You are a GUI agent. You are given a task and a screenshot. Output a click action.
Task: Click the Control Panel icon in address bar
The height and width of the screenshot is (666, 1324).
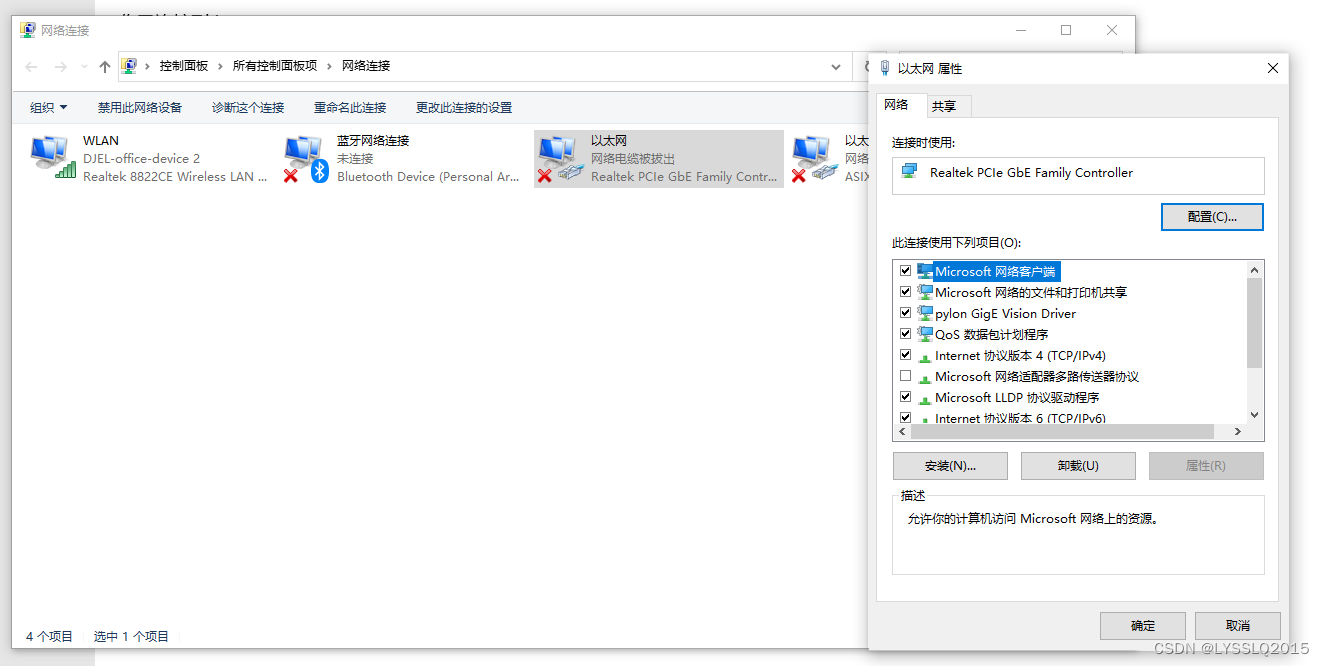click(x=129, y=66)
